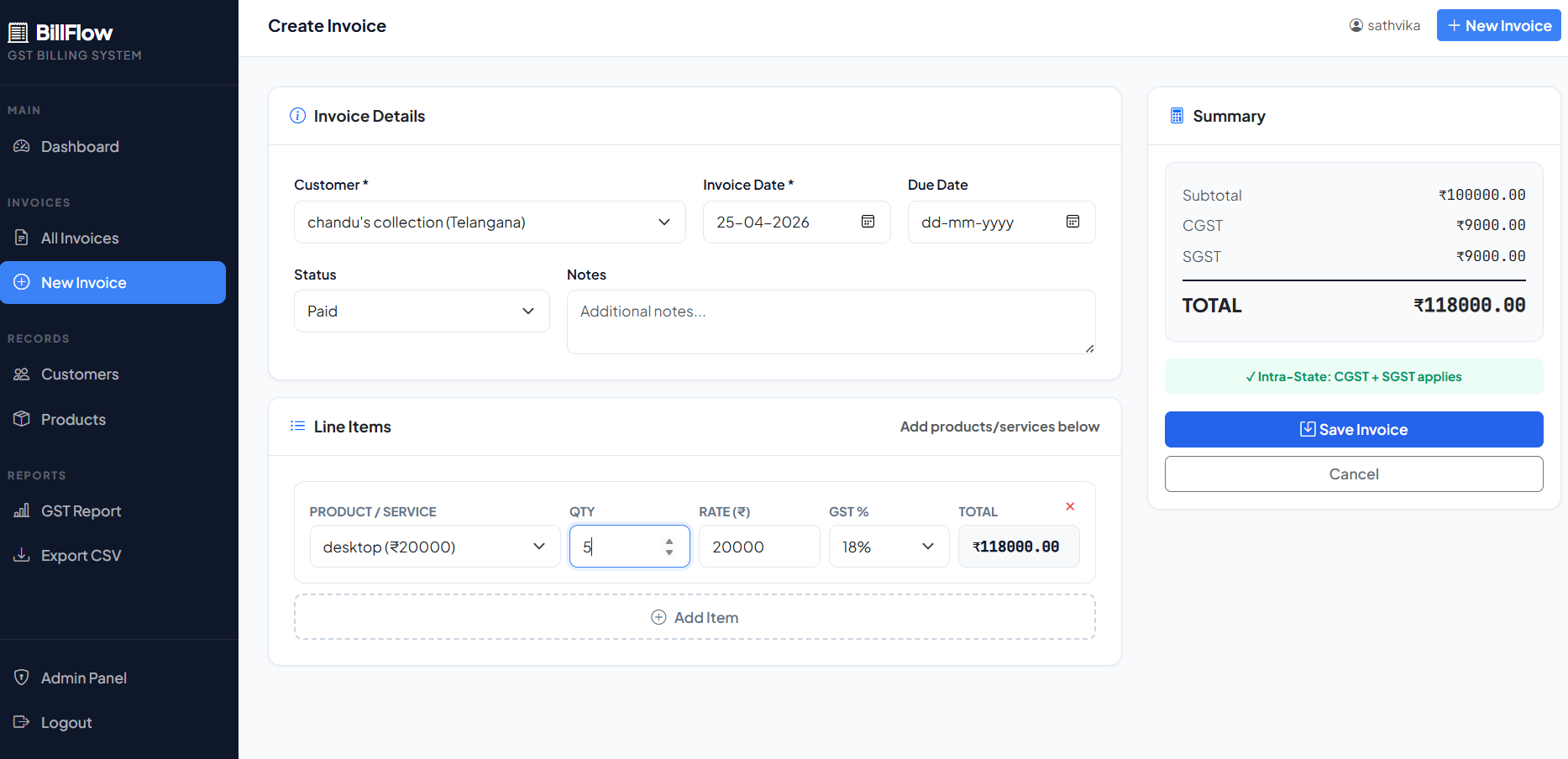Open the Status dropdown showing Paid

coord(422,311)
